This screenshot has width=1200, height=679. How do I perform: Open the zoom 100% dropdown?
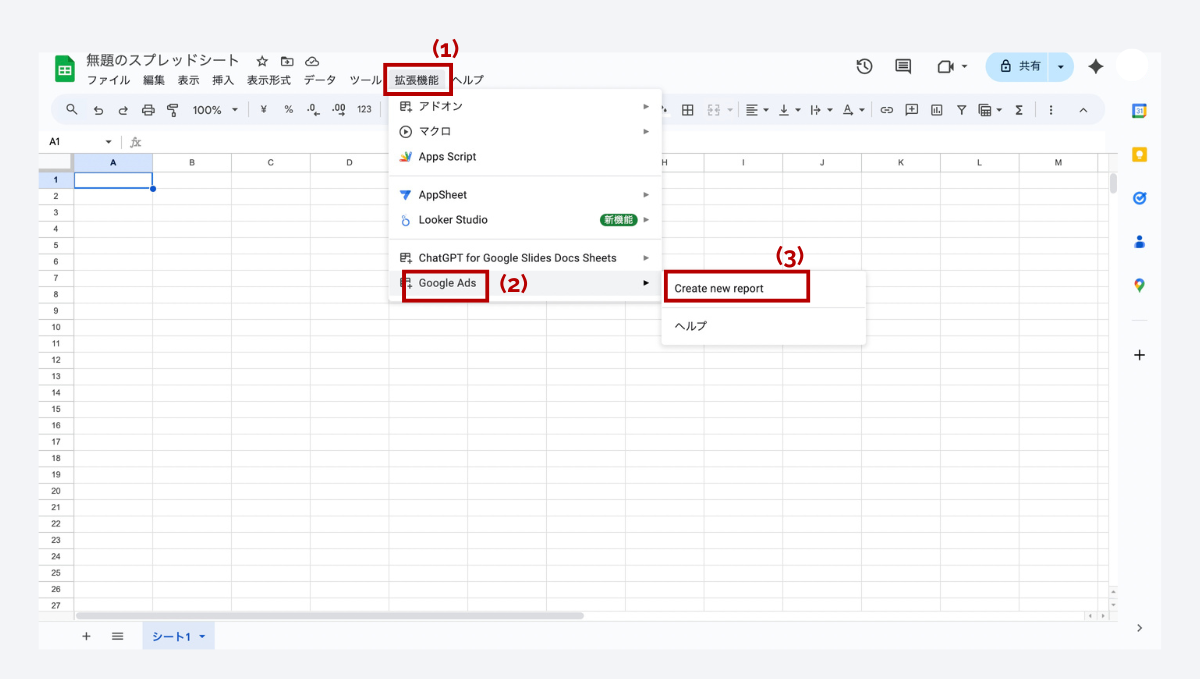coord(216,110)
